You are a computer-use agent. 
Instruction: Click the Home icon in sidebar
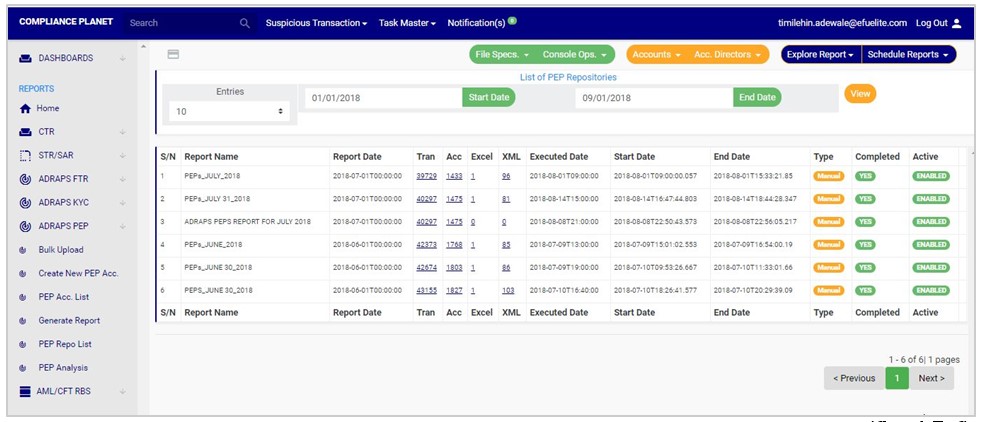tap(26, 109)
